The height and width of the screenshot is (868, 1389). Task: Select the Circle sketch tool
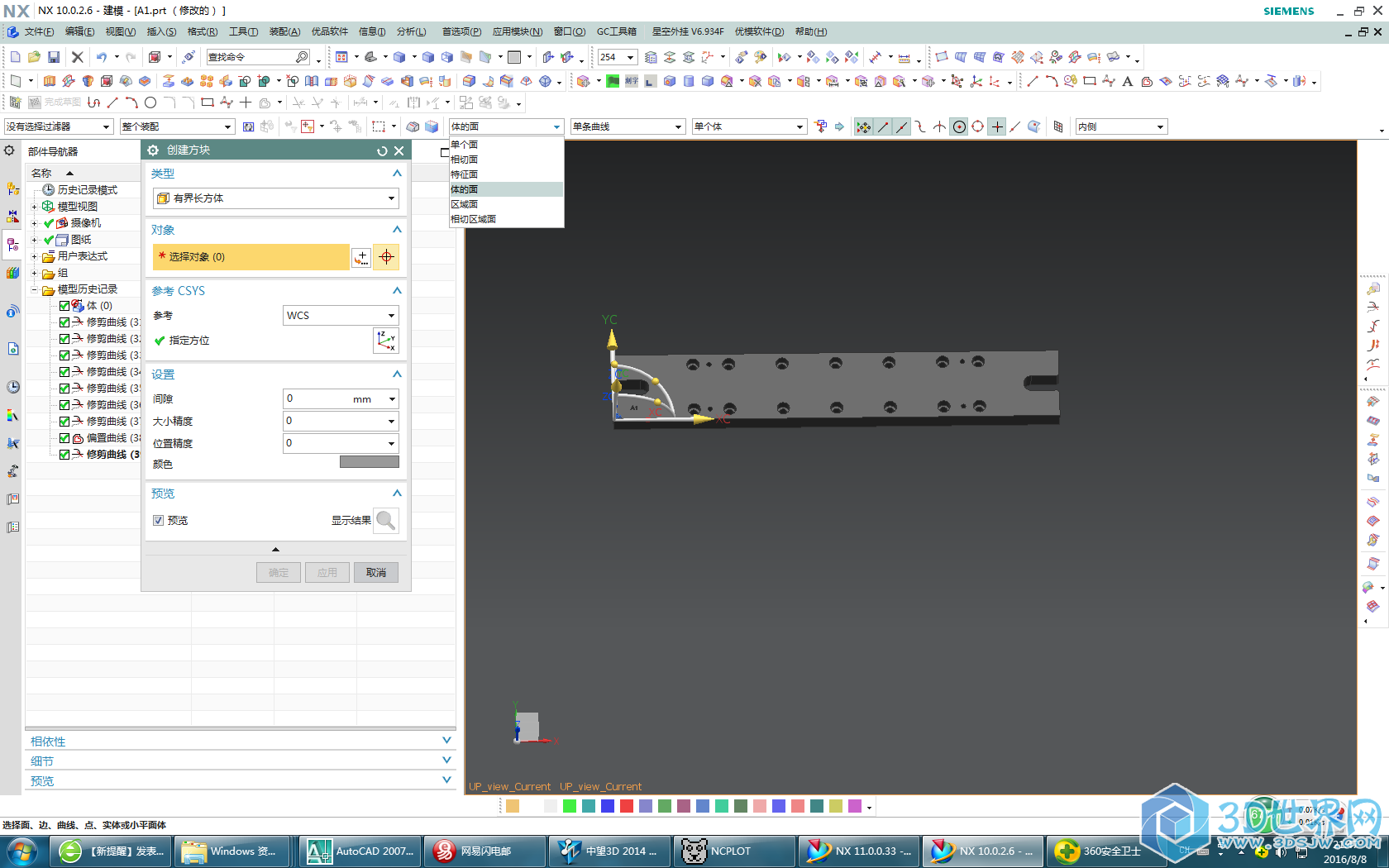coord(150,103)
